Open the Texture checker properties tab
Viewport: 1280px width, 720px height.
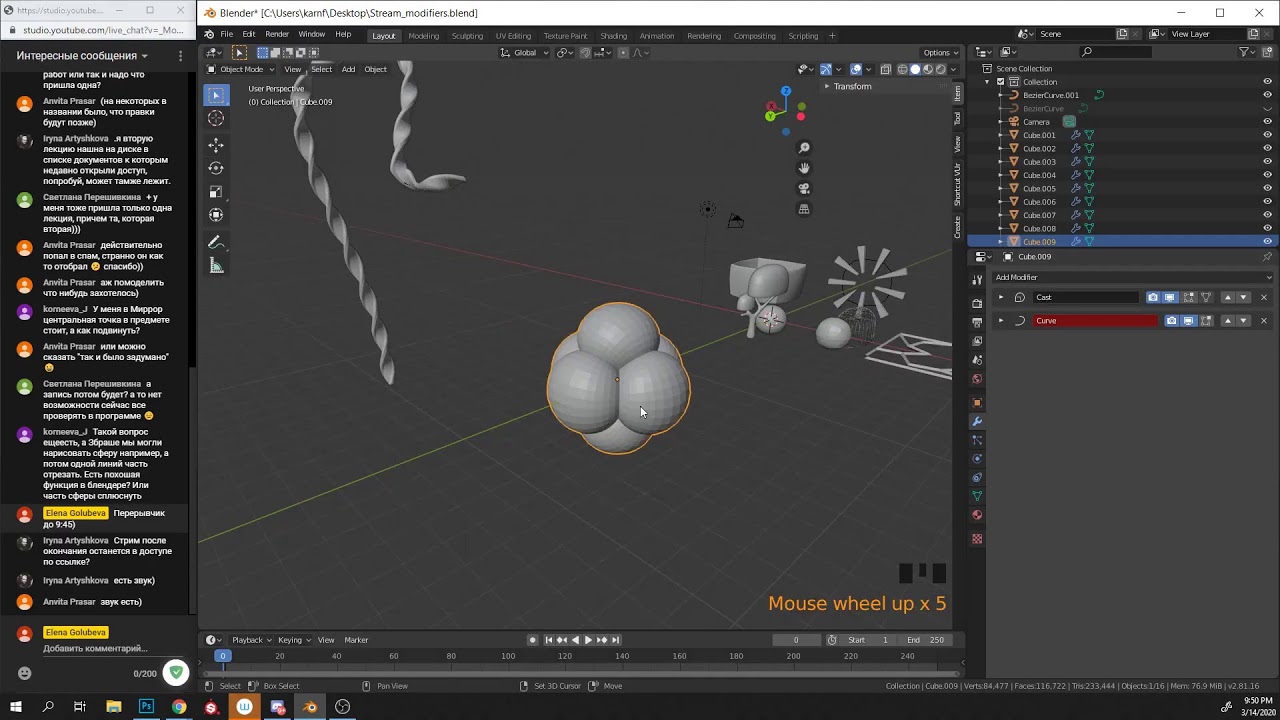click(977, 539)
